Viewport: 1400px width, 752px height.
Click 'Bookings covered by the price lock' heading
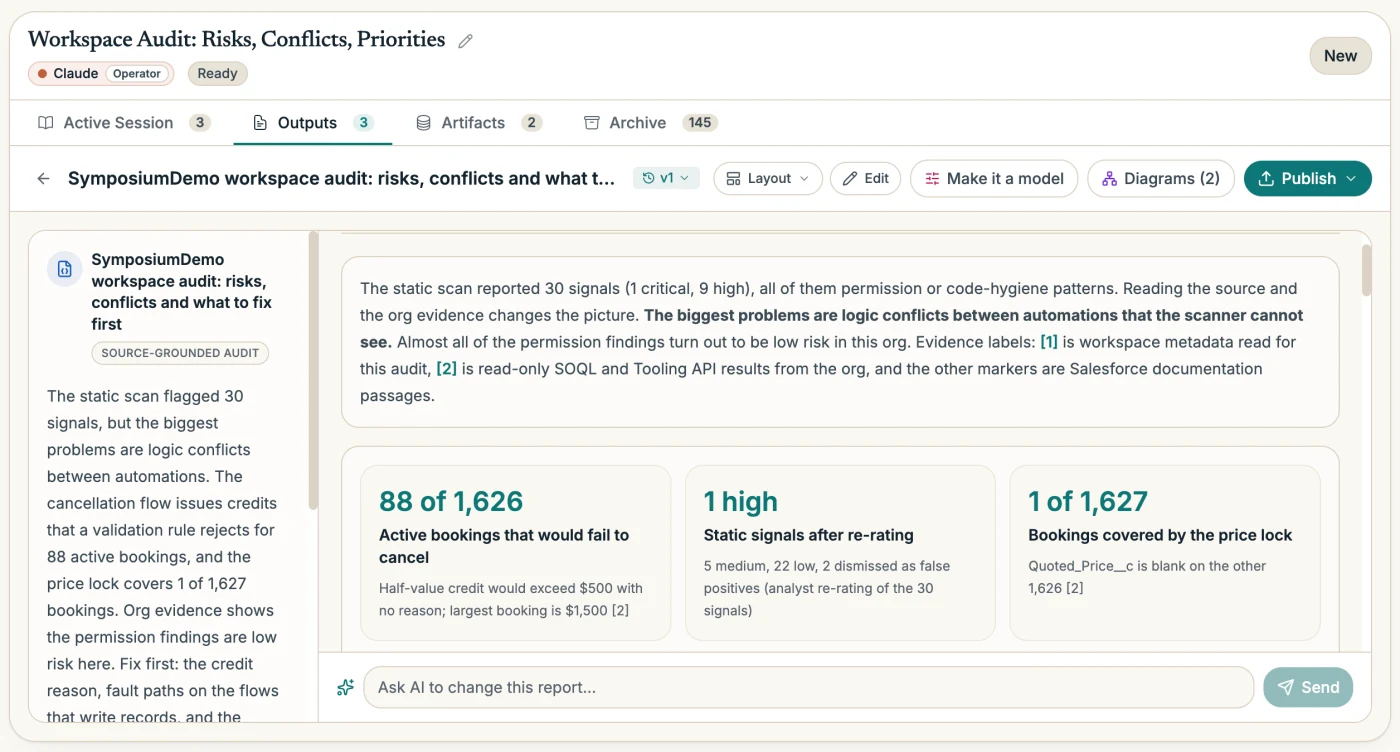pyautogui.click(x=1160, y=535)
